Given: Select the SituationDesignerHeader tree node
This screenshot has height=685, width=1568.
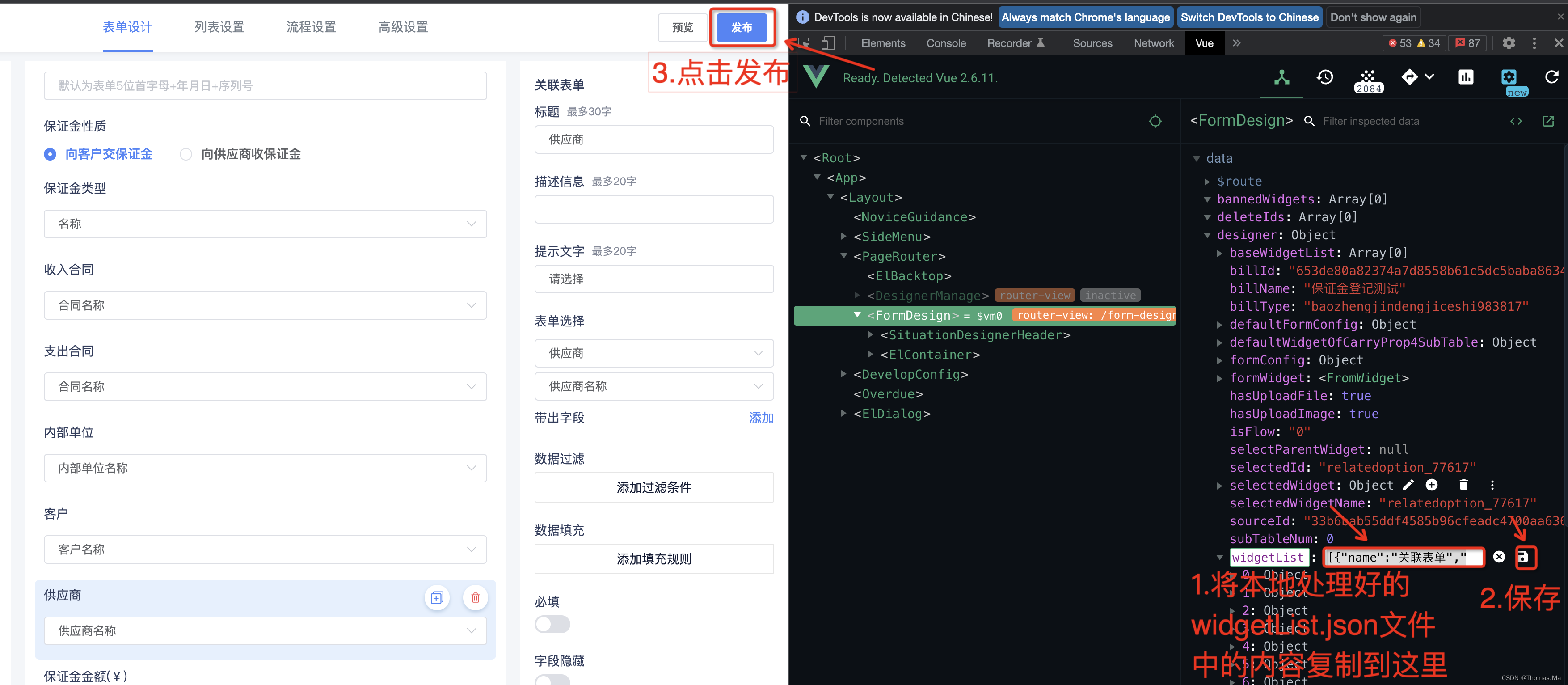Looking at the screenshot, I should (x=974, y=335).
